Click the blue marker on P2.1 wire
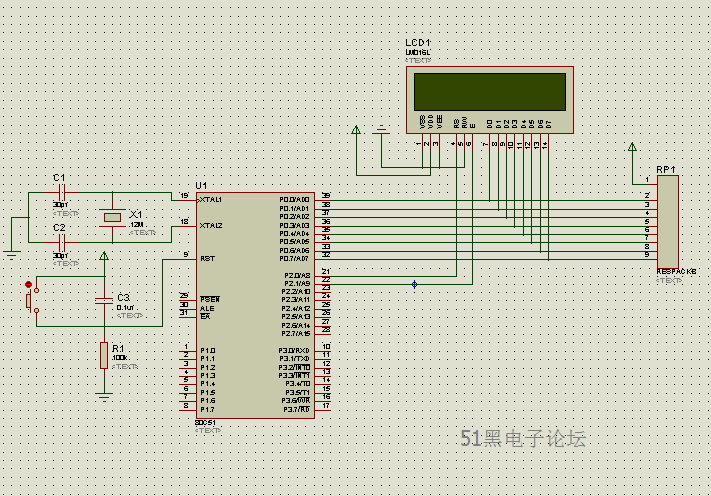 click(414, 284)
